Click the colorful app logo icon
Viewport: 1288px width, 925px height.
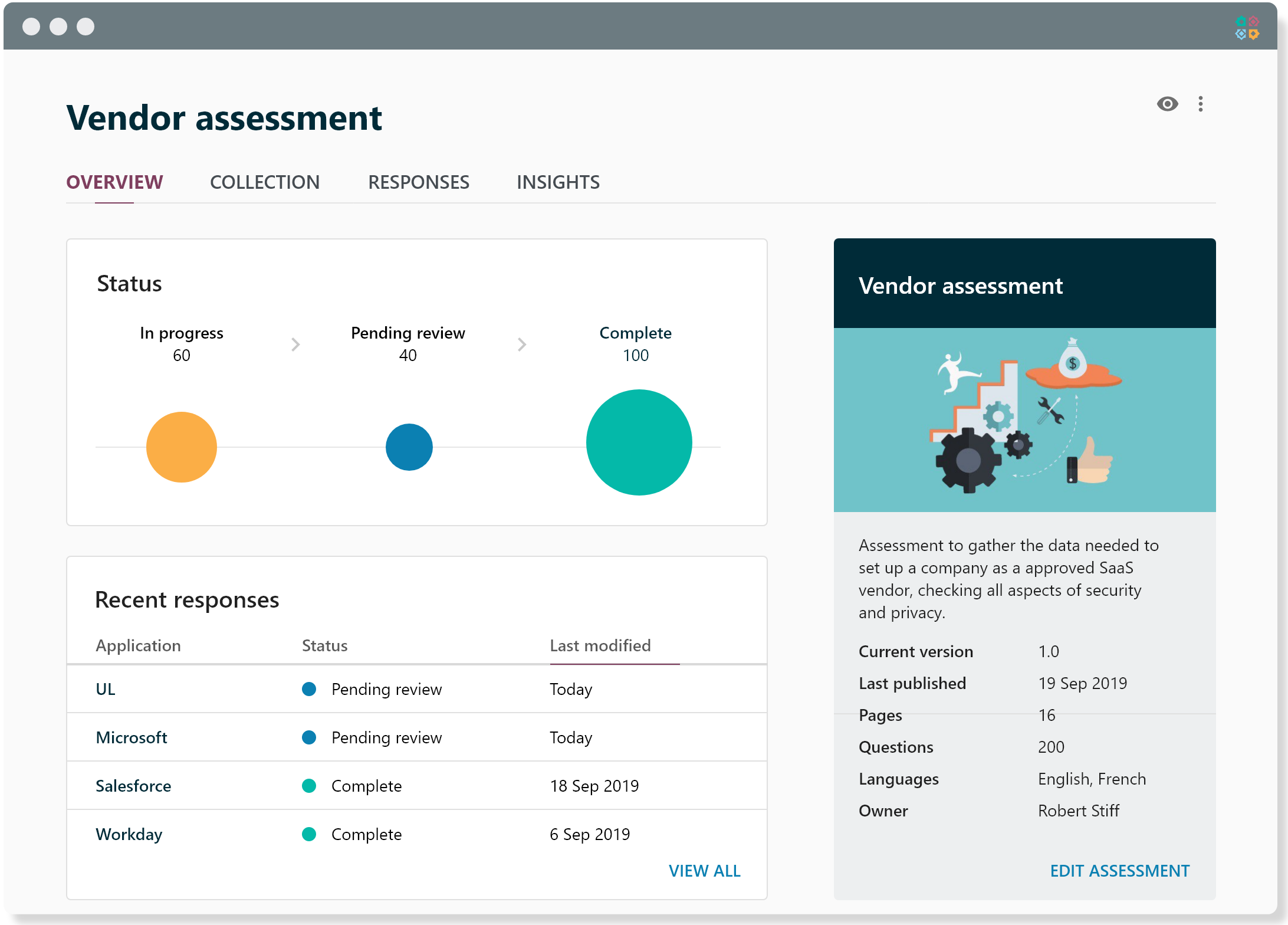click(x=1247, y=28)
